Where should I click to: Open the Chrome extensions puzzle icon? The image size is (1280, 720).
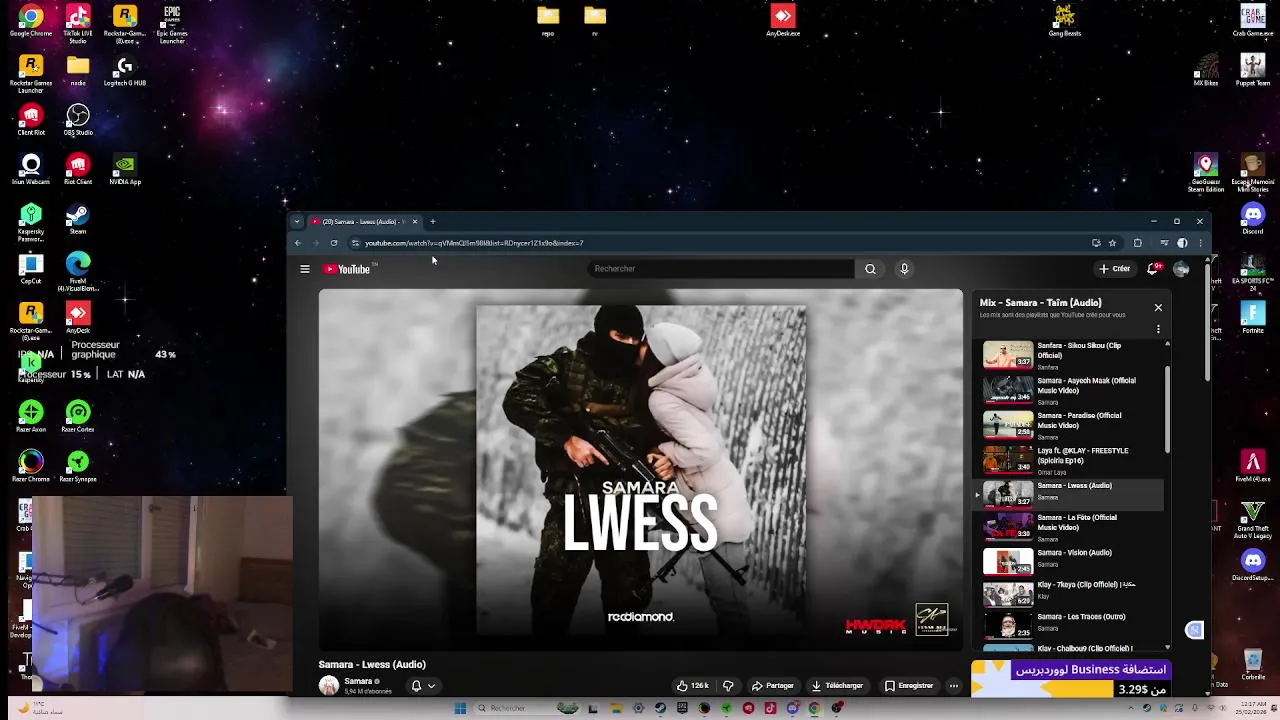click(1137, 243)
